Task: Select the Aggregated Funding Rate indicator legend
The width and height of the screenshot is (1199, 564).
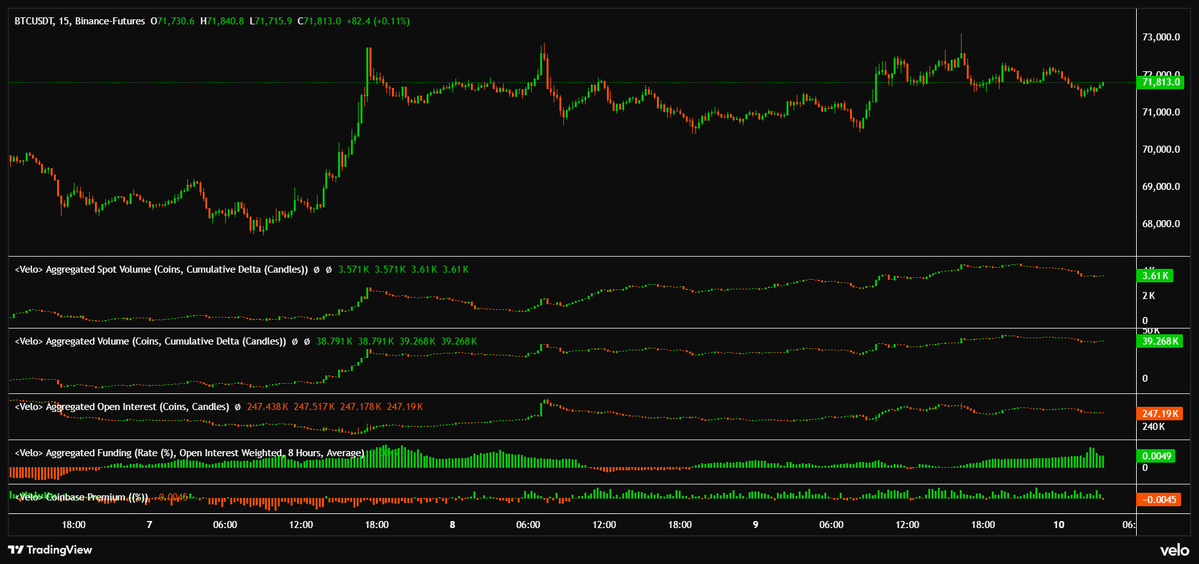Action: [190, 453]
